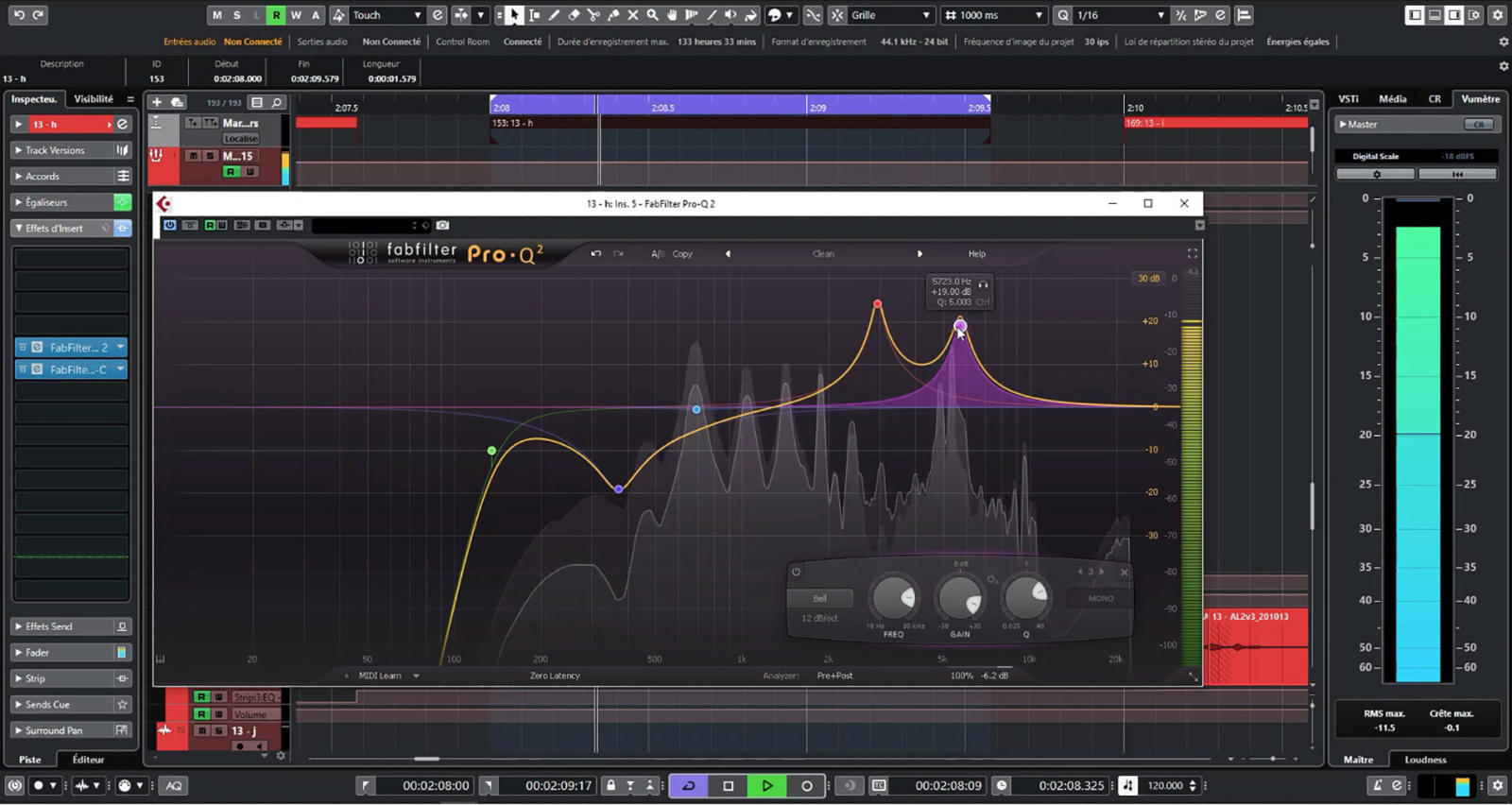
Task: Click the purple dip EQ band node
Action: tap(619, 489)
